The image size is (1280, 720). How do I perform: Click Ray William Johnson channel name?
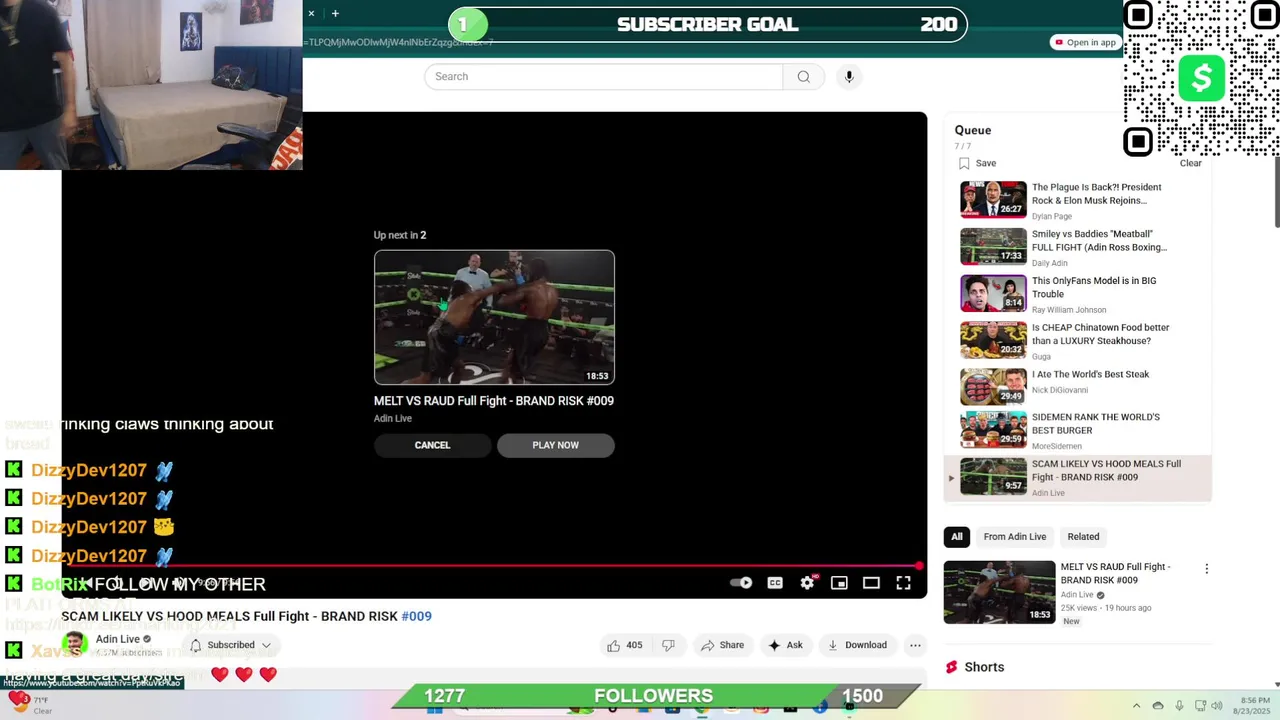[1069, 310]
